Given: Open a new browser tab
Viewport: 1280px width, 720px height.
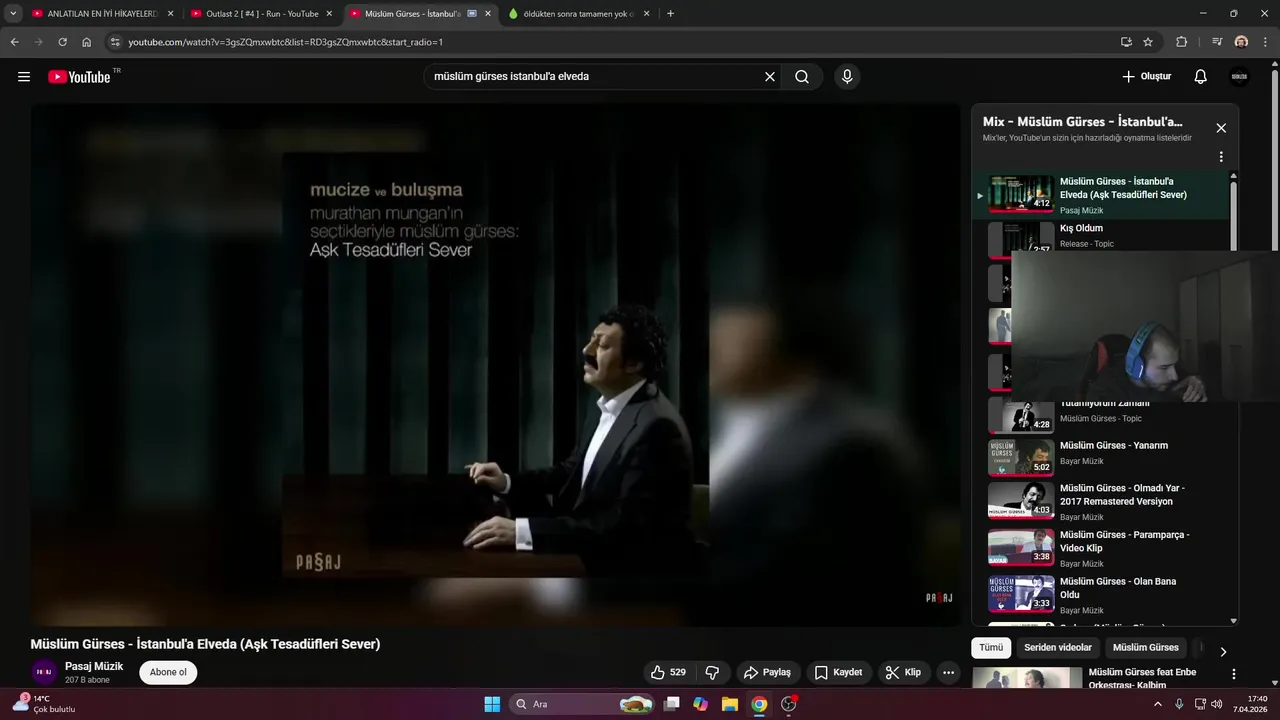Looking at the screenshot, I should [x=670, y=14].
